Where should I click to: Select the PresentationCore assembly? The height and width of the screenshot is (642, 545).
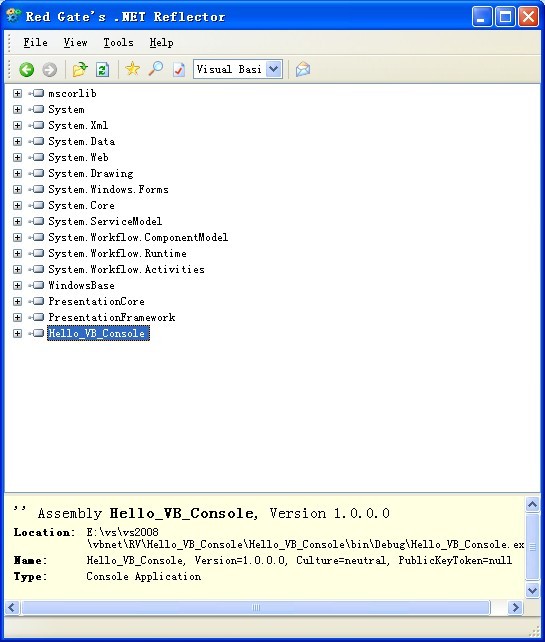click(96, 301)
